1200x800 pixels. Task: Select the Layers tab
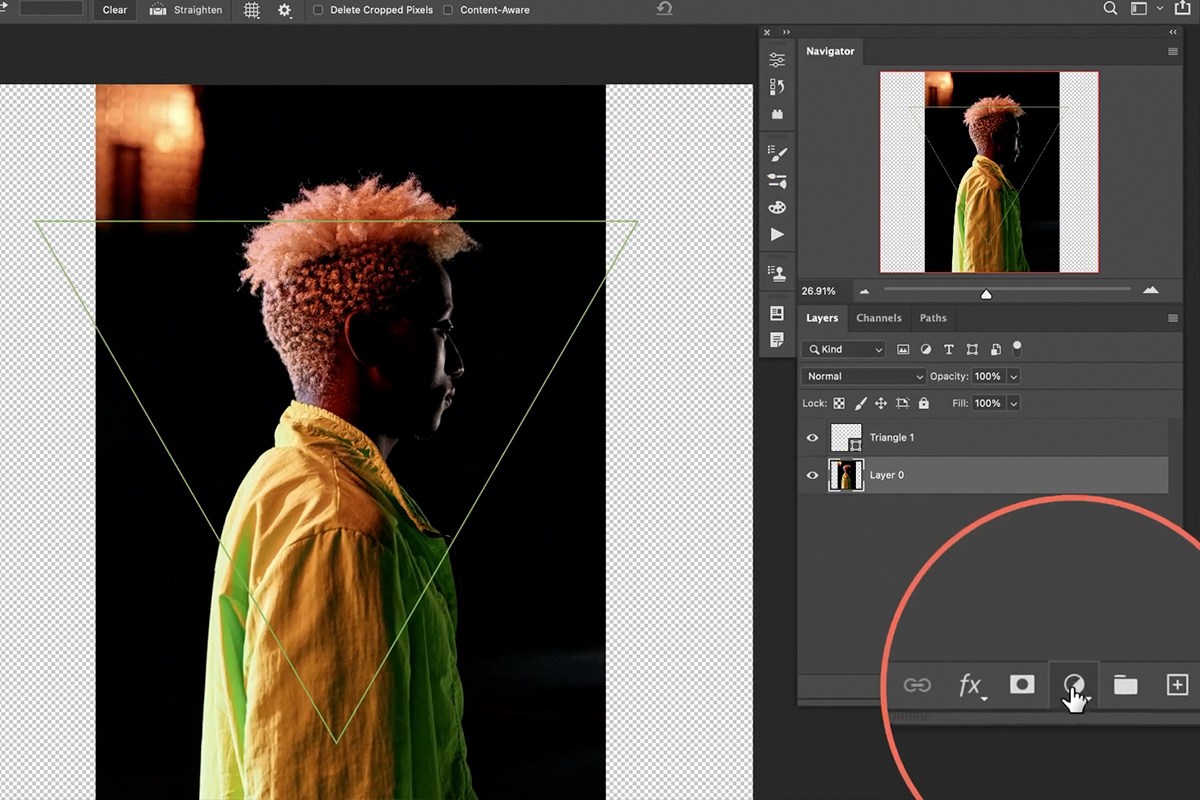(x=822, y=318)
